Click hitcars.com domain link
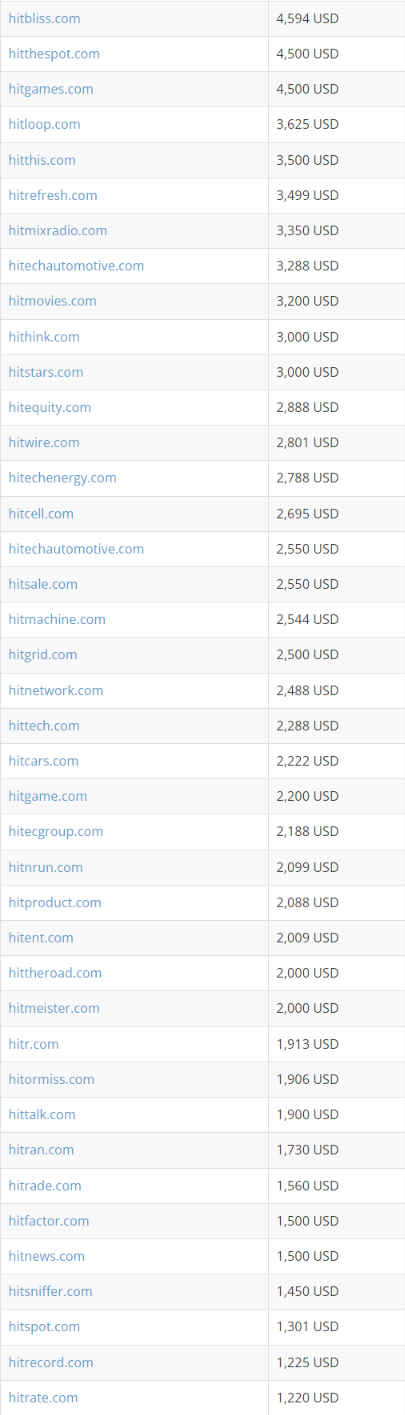This screenshot has width=405, height=1415. [x=43, y=761]
